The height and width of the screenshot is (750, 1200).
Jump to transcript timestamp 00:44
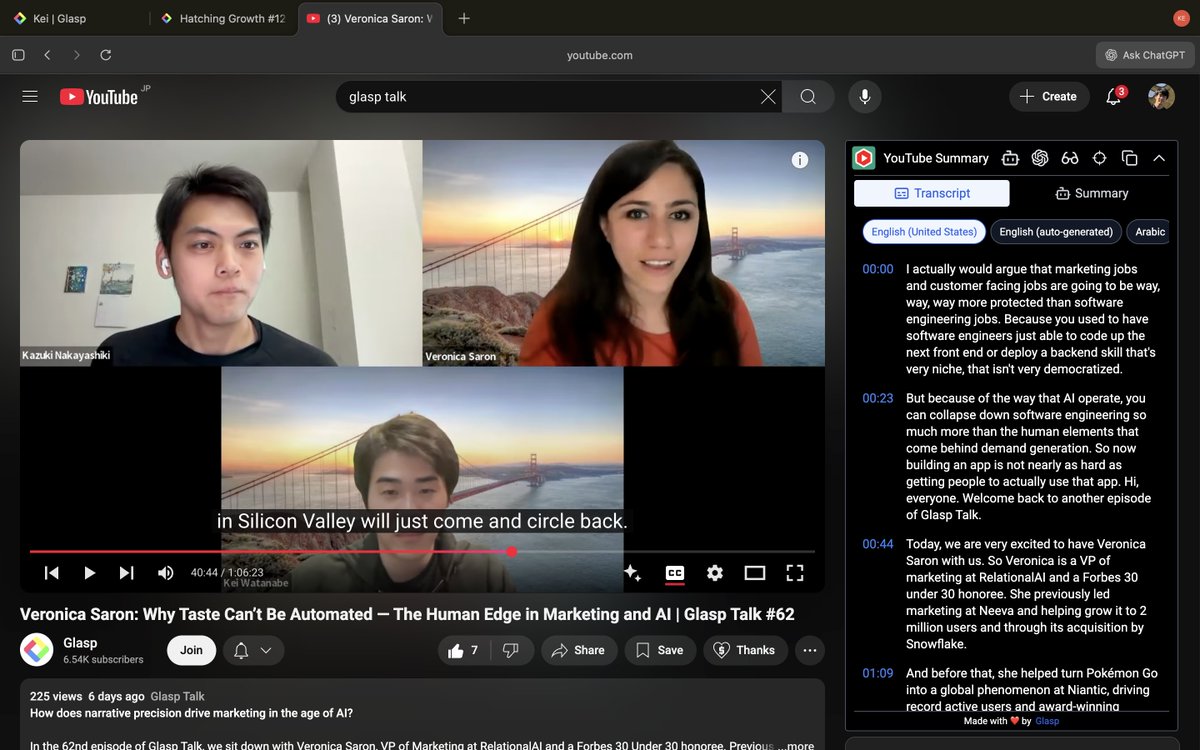878,544
